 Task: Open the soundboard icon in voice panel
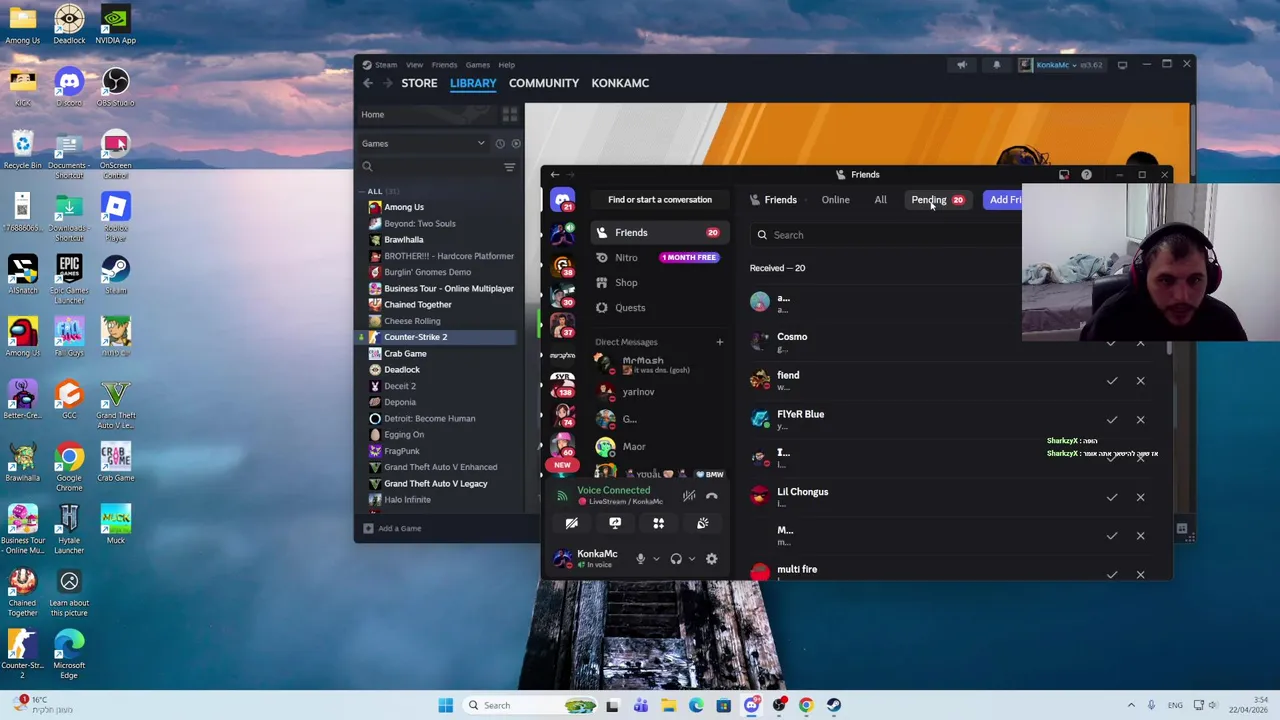coord(703,523)
